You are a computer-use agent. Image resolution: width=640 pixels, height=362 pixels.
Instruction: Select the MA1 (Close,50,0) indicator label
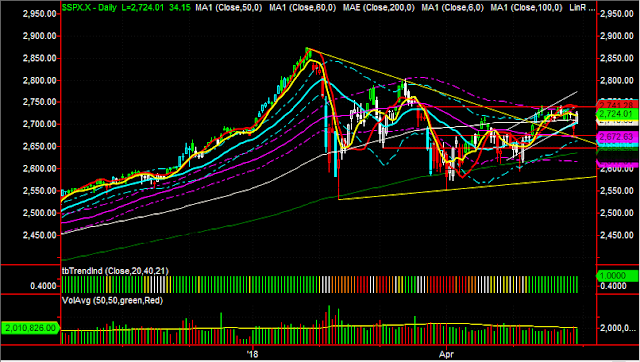click(229, 7)
